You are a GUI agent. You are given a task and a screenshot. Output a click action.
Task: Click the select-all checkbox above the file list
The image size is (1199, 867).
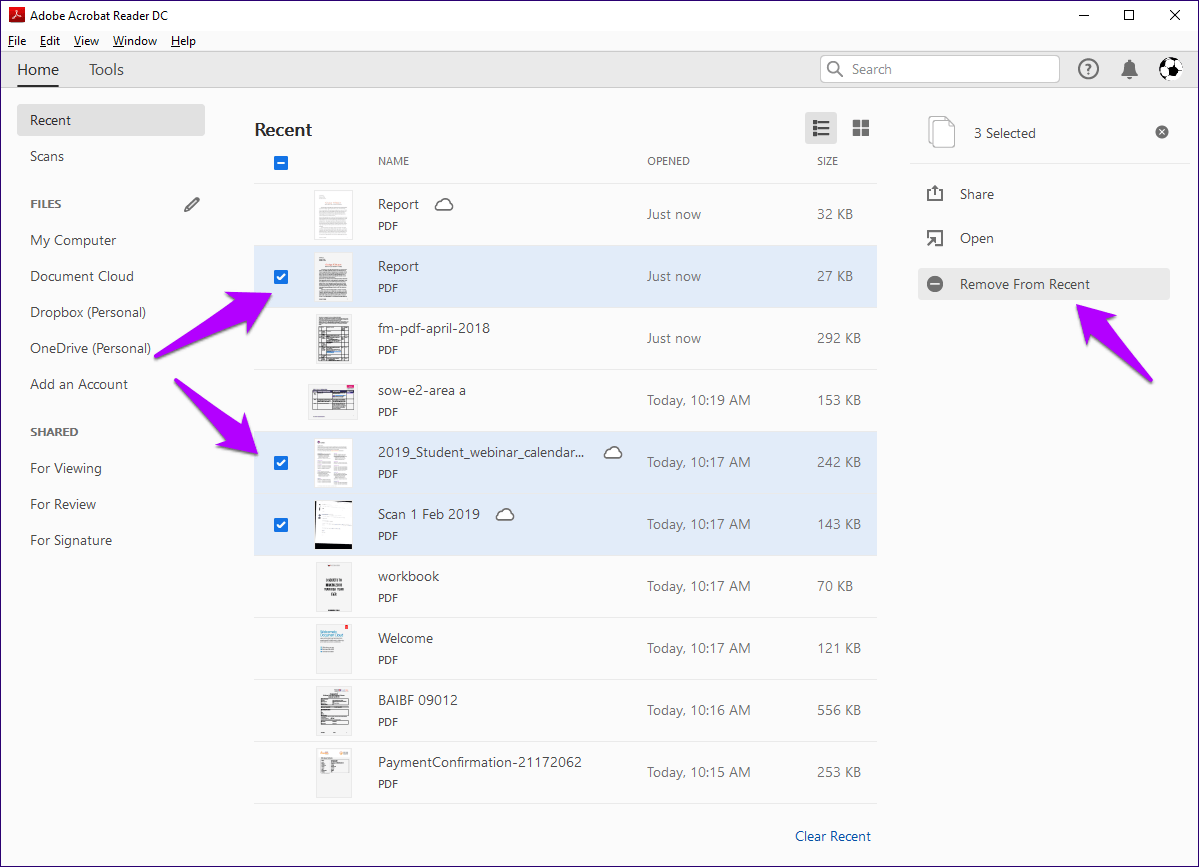pos(280,162)
